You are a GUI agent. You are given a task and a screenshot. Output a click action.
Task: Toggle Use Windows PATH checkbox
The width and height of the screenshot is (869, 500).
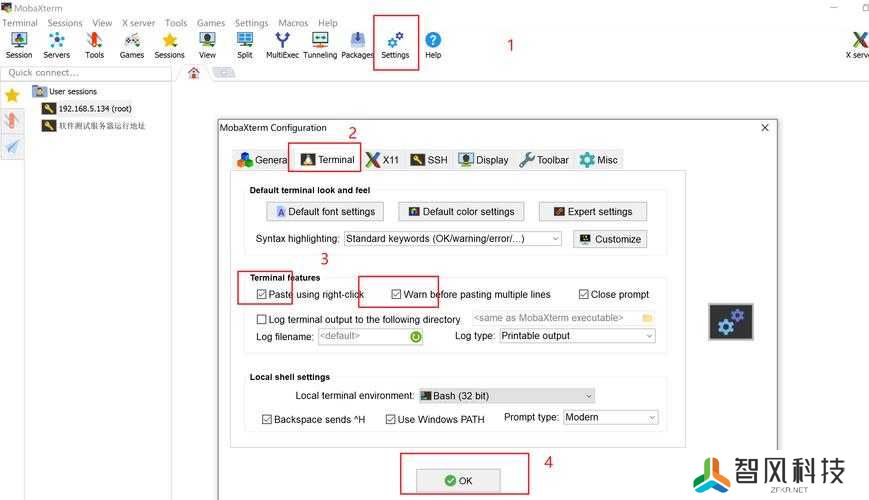[390, 420]
